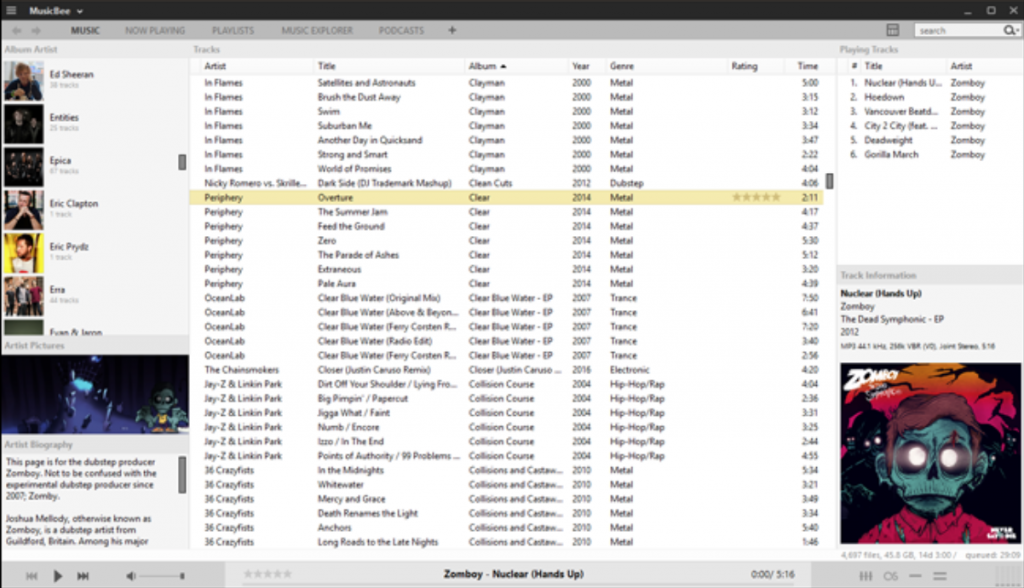The image size is (1024, 588).
Task: Grab the album artist list scrollbar handle
Action: [182, 162]
